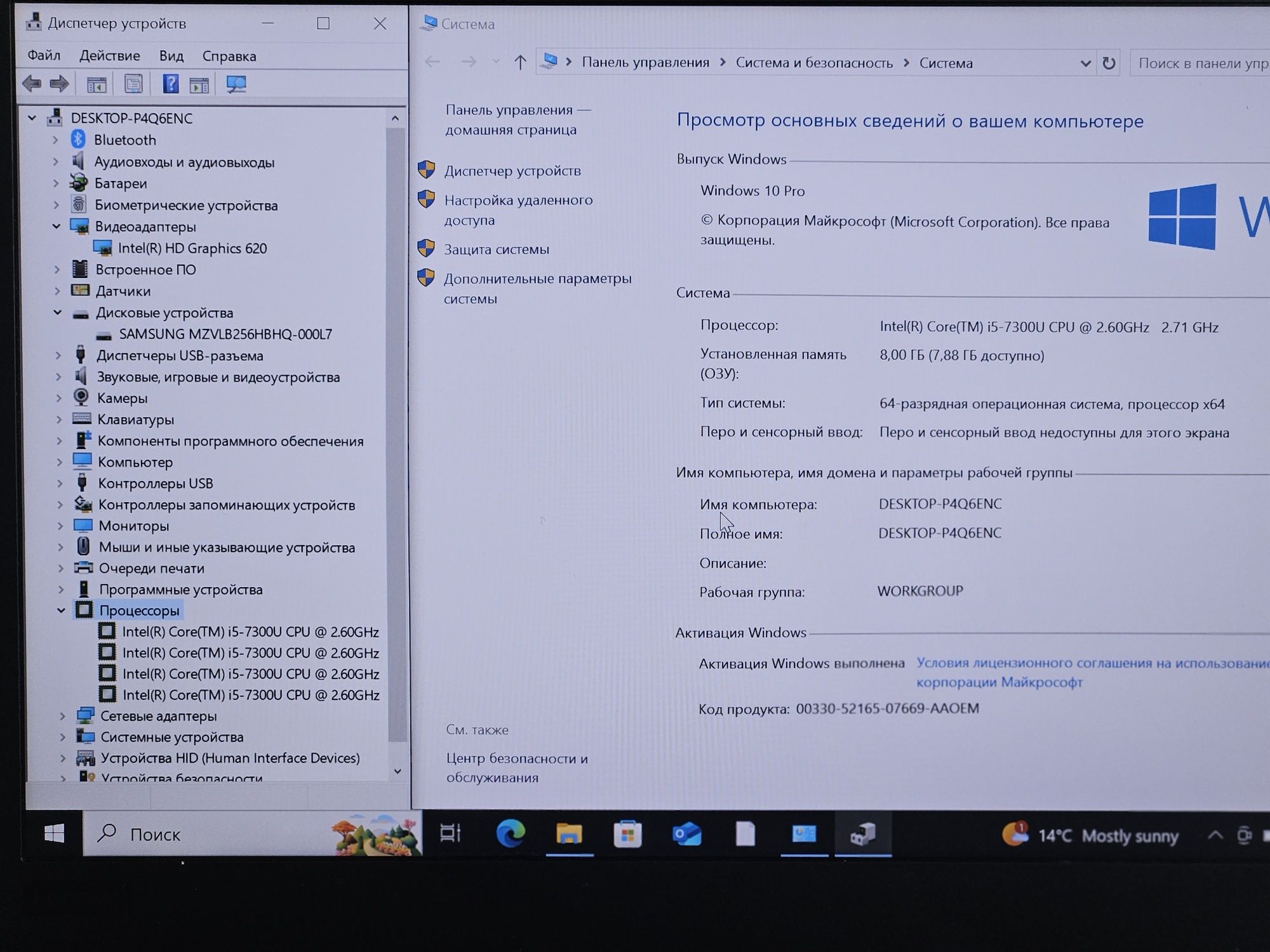The height and width of the screenshot is (952, 1270).
Task: Open Microsoft Store from the taskbar
Action: [x=627, y=834]
